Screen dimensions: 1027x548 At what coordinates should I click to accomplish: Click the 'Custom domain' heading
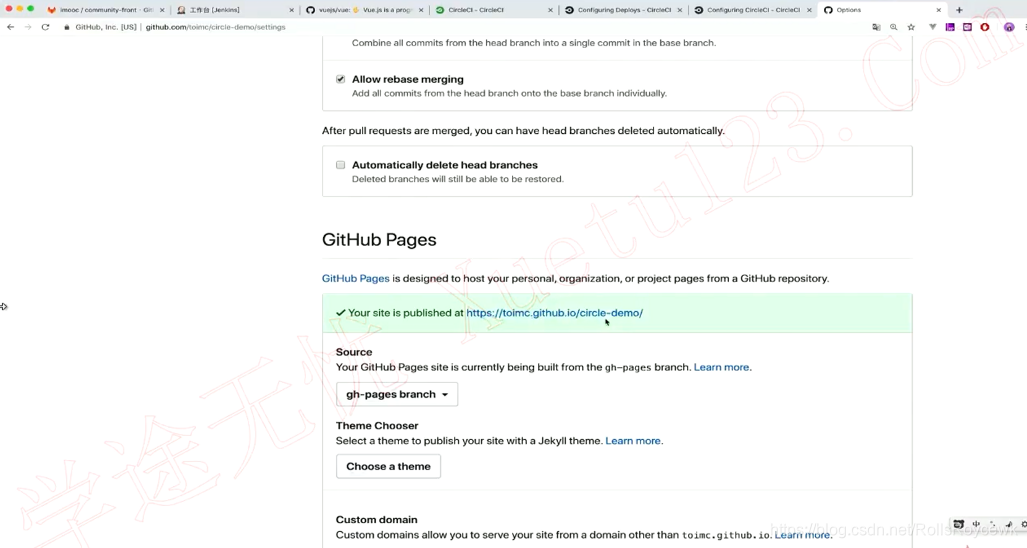377,520
